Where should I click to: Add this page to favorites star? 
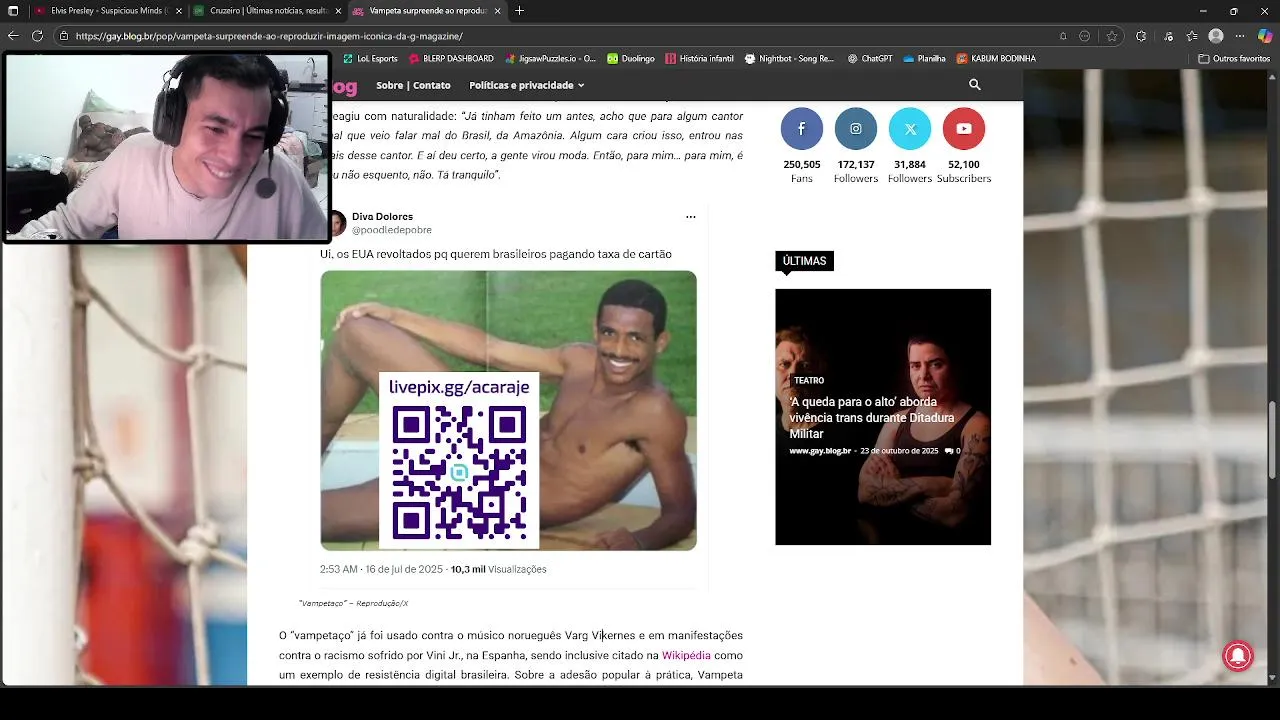pos(1111,36)
